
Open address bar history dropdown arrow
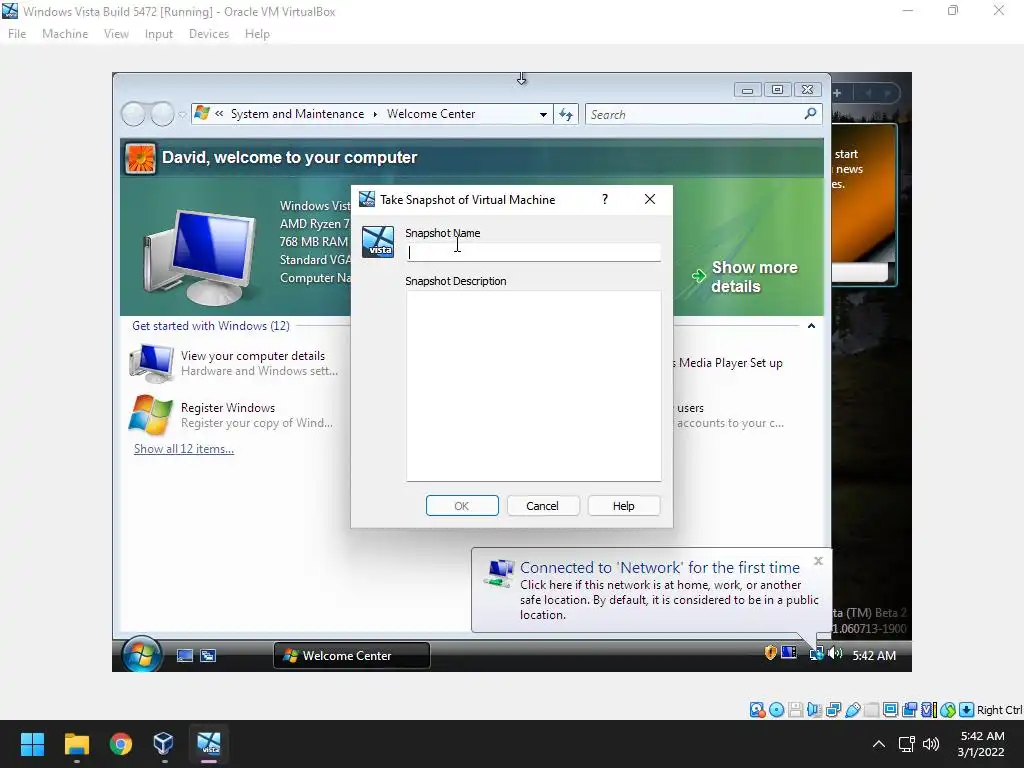[543, 114]
